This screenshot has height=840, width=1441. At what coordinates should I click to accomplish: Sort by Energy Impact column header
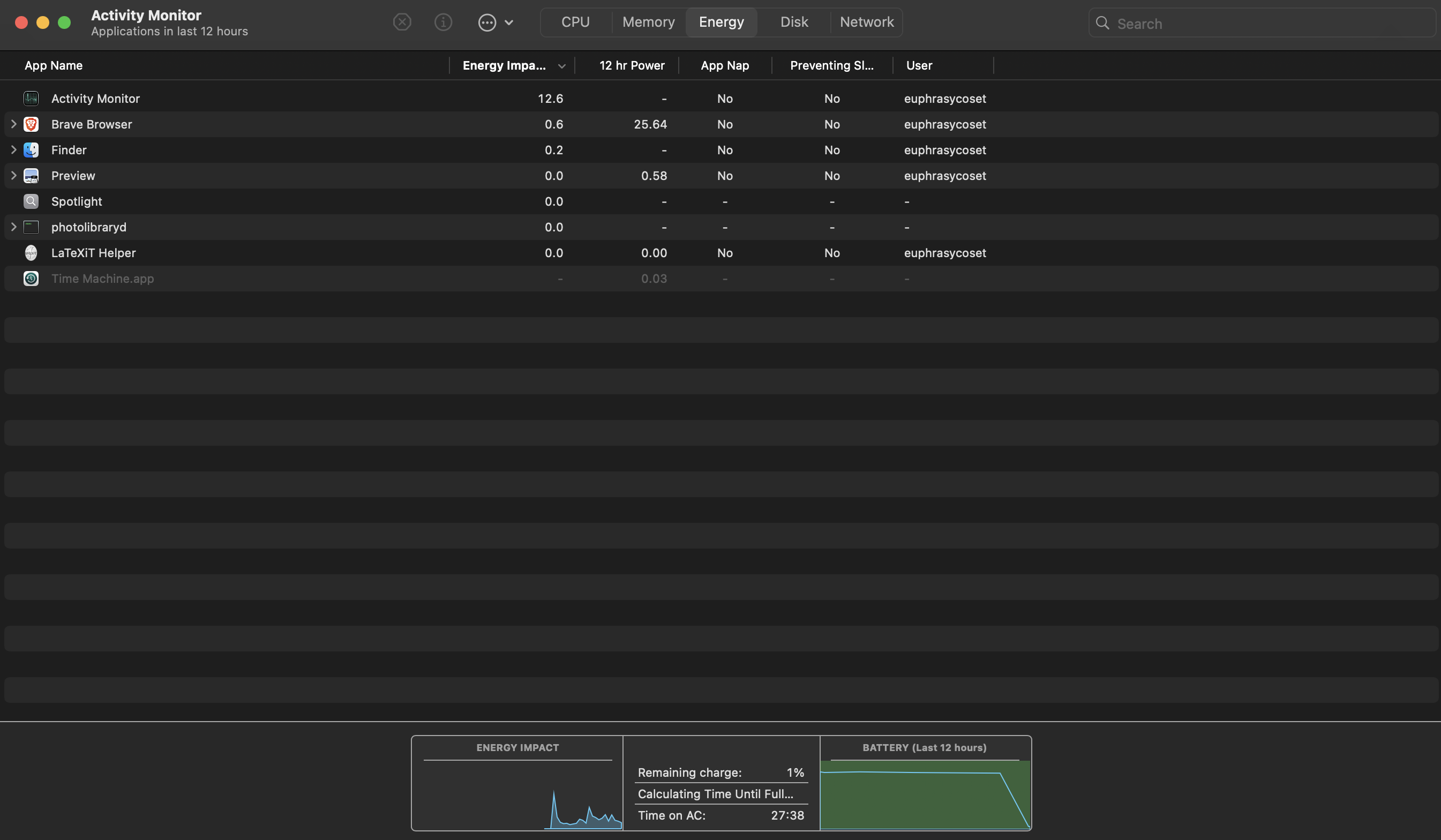pyautogui.click(x=505, y=65)
